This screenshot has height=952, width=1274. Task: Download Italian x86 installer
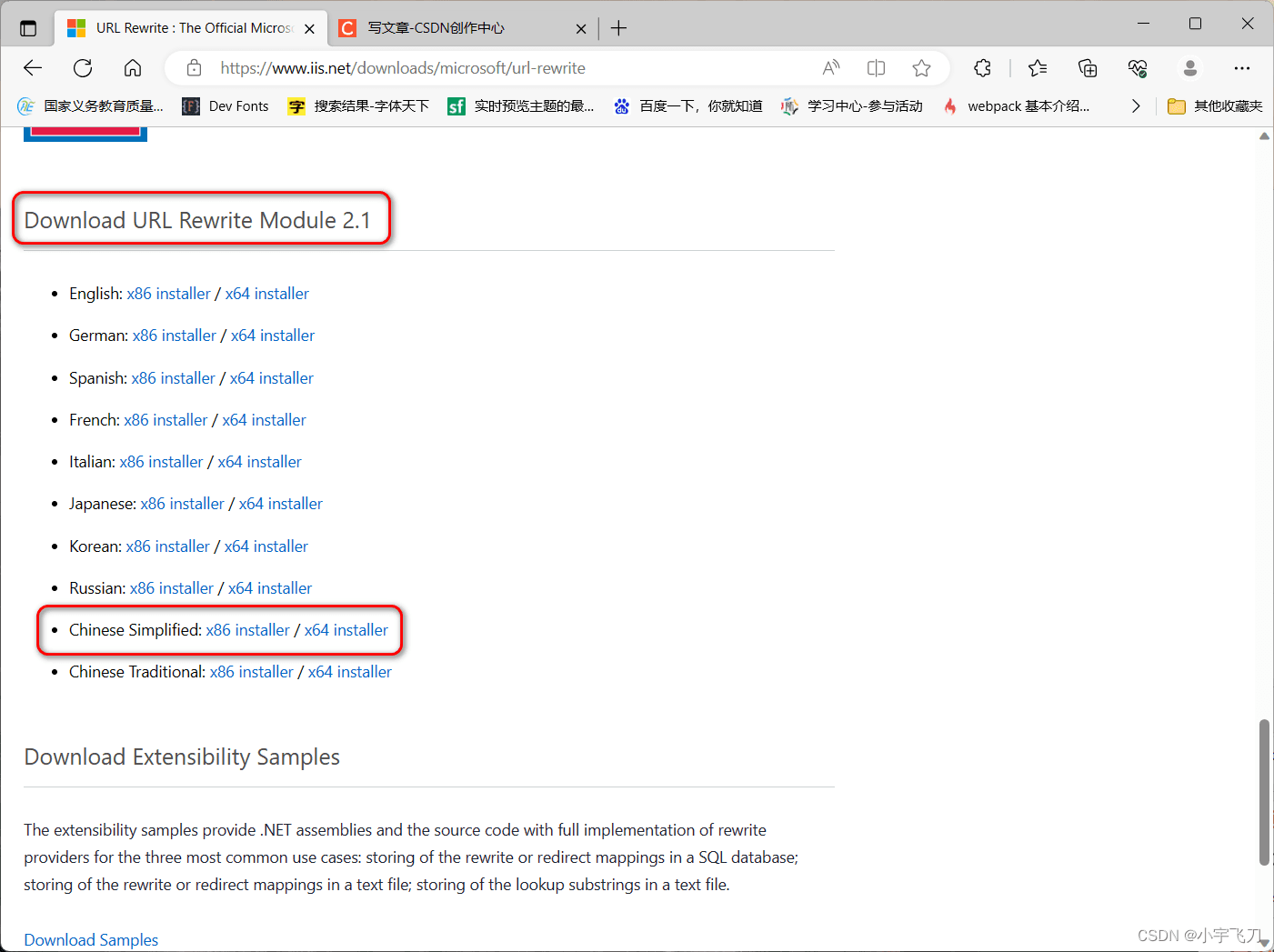162,462
